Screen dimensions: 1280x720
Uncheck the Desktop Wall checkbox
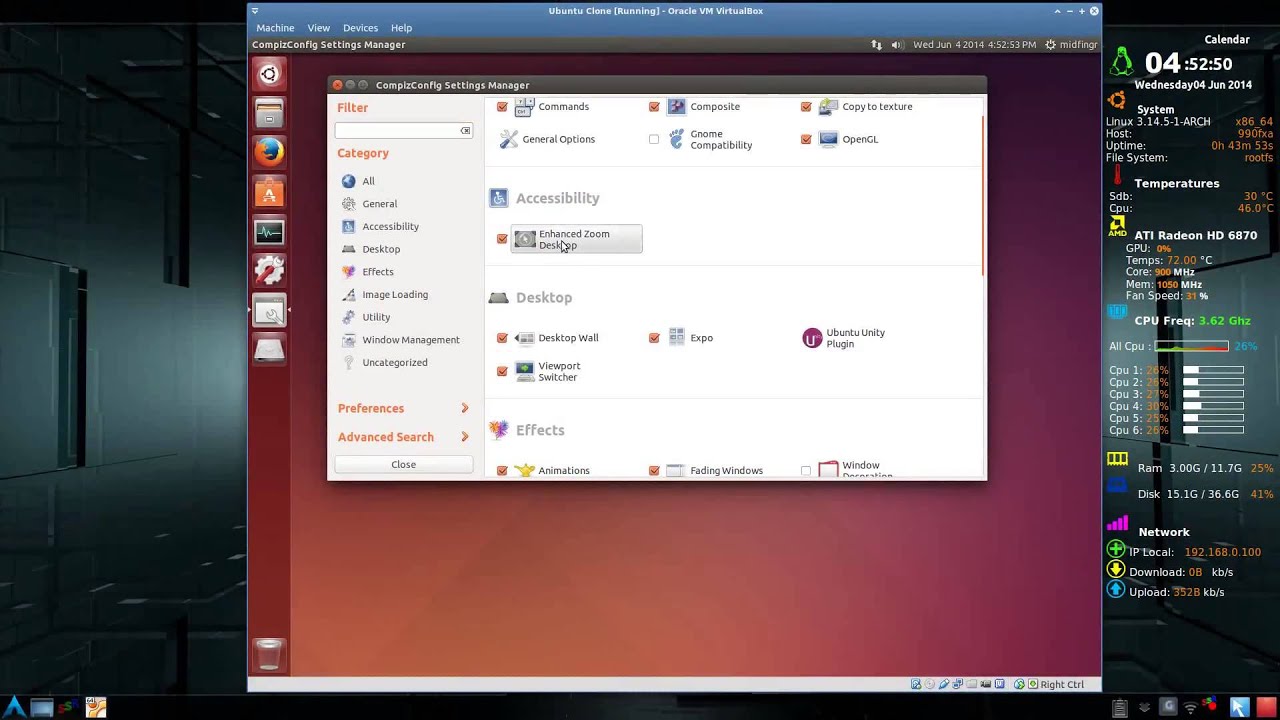[502, 338]
